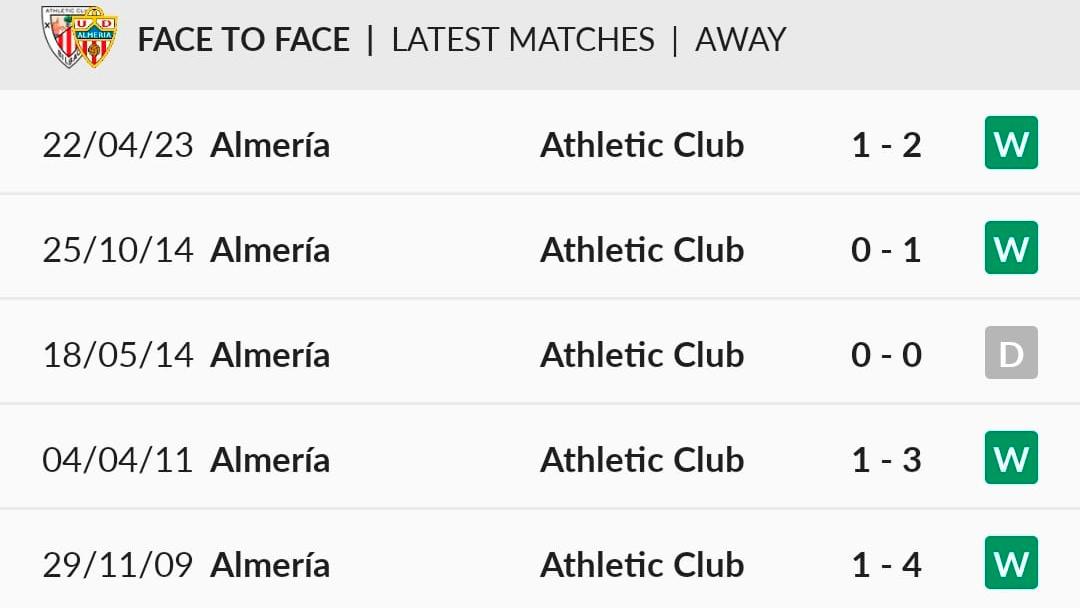Open the 1 - 2 score result
This screenshot has width=1080, height=608.
[886, 145]
